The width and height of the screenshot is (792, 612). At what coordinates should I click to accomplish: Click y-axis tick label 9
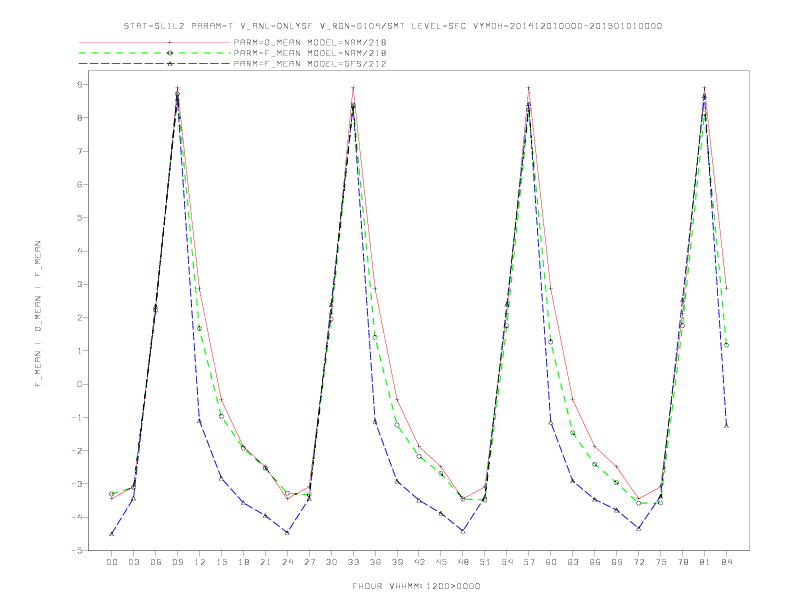pos(79,84)
